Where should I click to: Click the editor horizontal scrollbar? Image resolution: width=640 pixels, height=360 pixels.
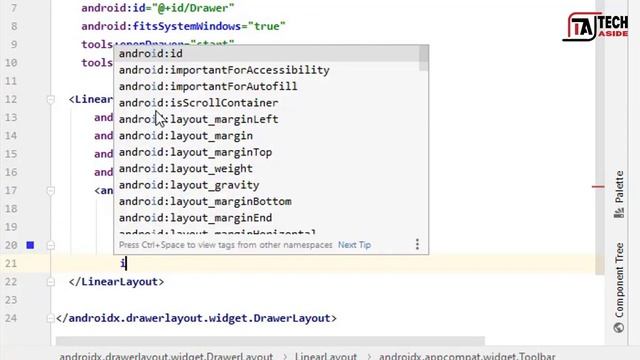[270, 340]
